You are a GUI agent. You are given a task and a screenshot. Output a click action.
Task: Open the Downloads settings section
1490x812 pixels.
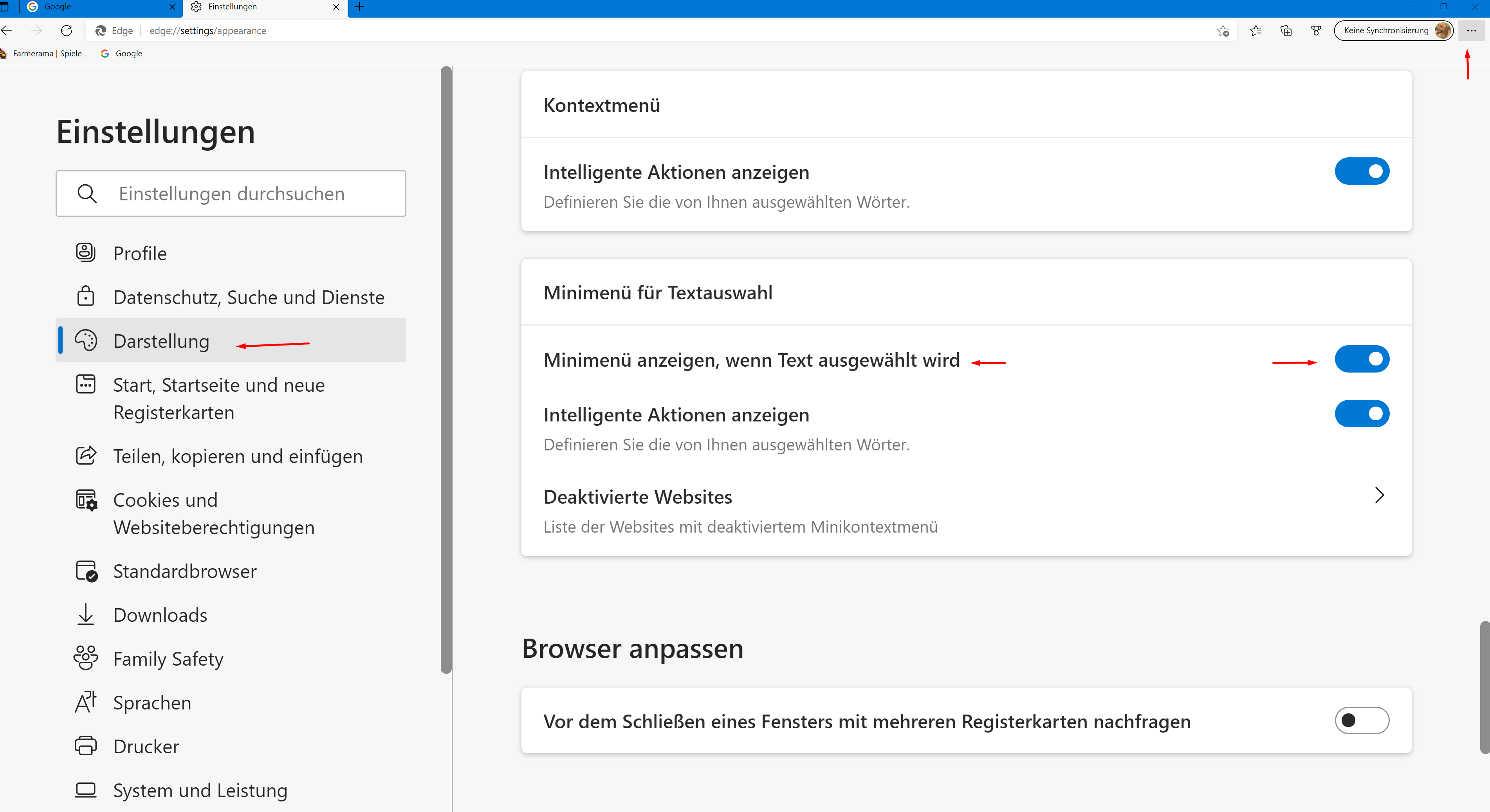point(160,615)
